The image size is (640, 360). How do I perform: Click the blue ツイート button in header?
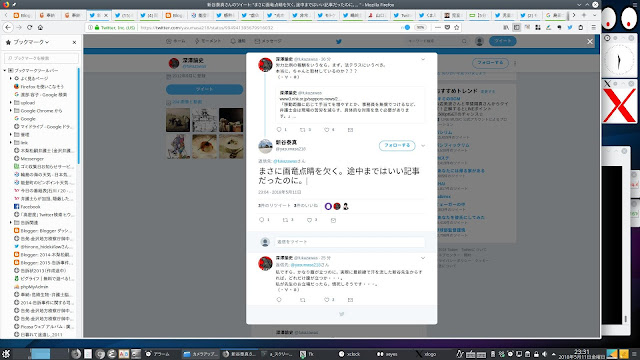tap(503, 41)
